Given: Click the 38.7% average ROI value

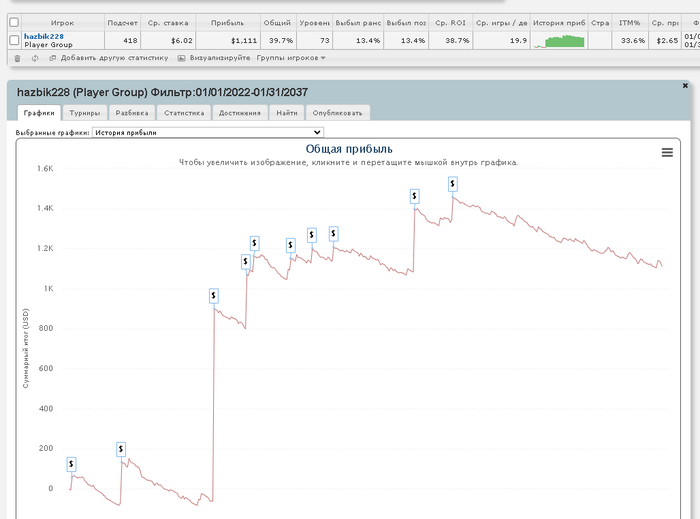Looking at the screenshot, I should [457, 41].
